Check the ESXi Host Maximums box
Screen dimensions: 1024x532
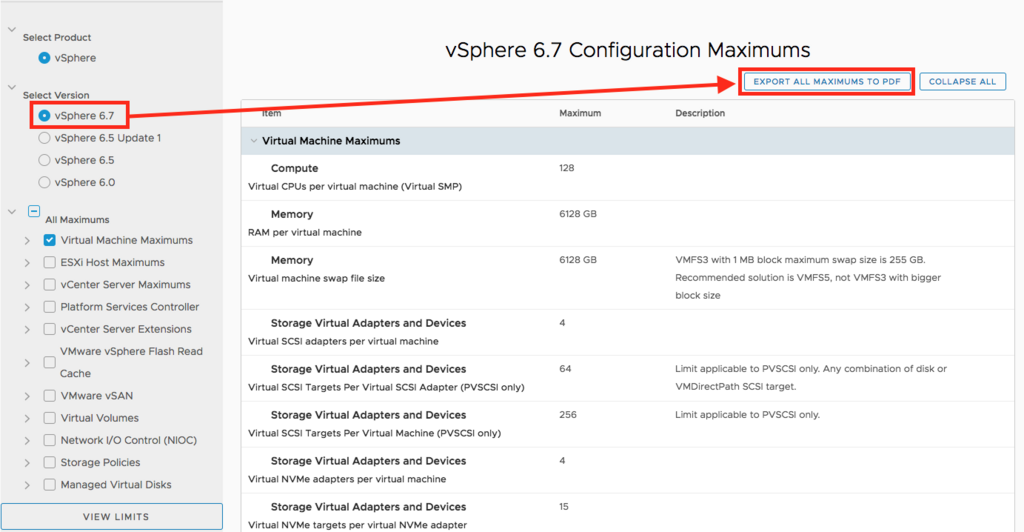tap(50, 262)
